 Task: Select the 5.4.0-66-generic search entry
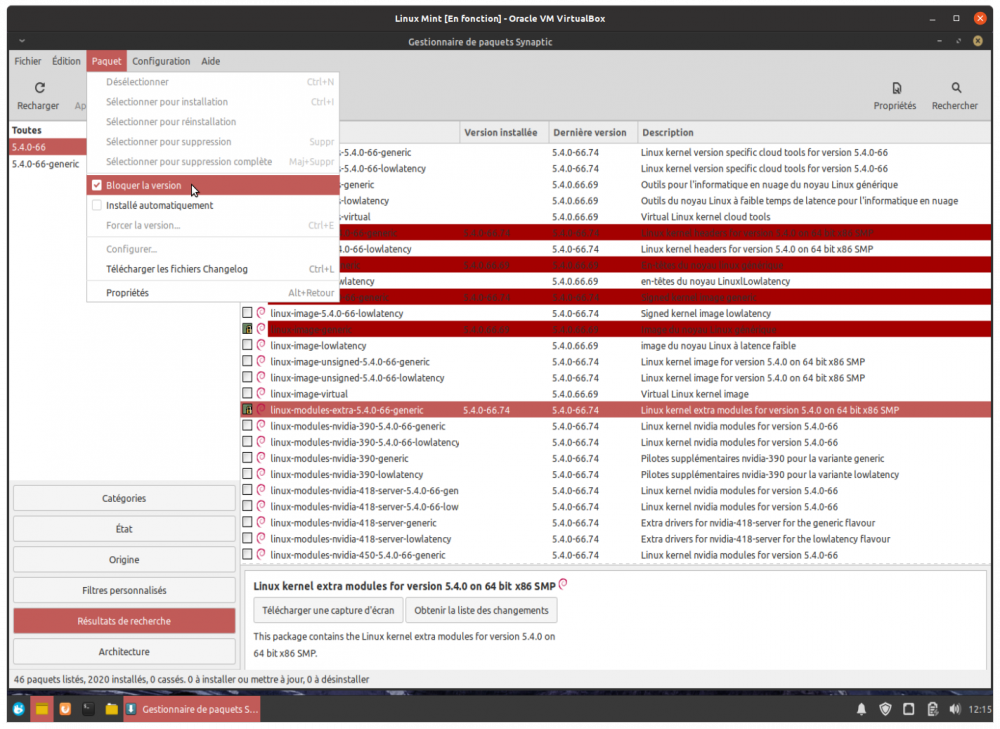(45, 164)
